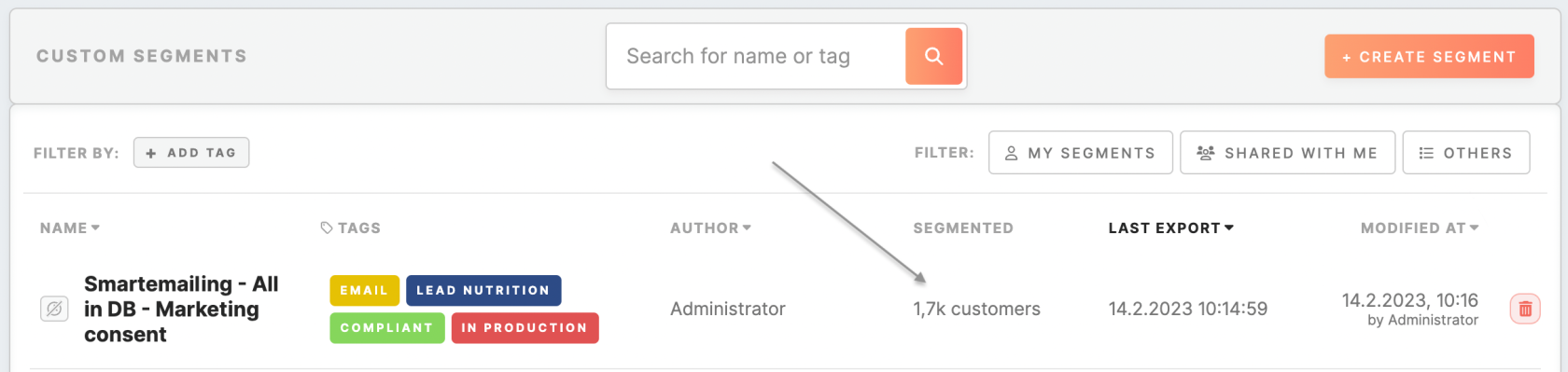Delete segment using red trash icon
This screenshot has height=372, width=1568.
pyautogui.click(x=1525, y=309)
